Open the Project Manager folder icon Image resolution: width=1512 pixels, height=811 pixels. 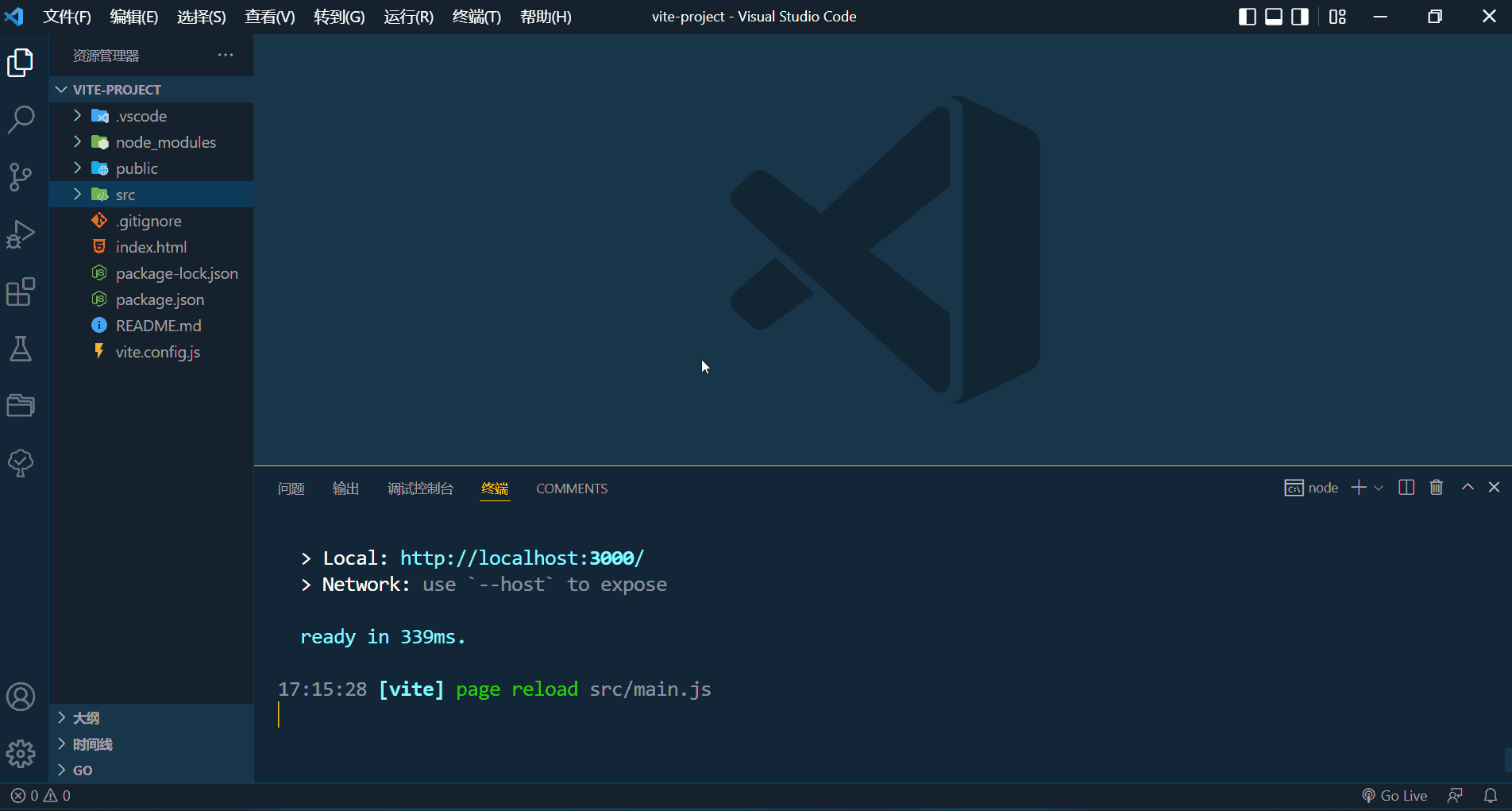tap(21, 406)
